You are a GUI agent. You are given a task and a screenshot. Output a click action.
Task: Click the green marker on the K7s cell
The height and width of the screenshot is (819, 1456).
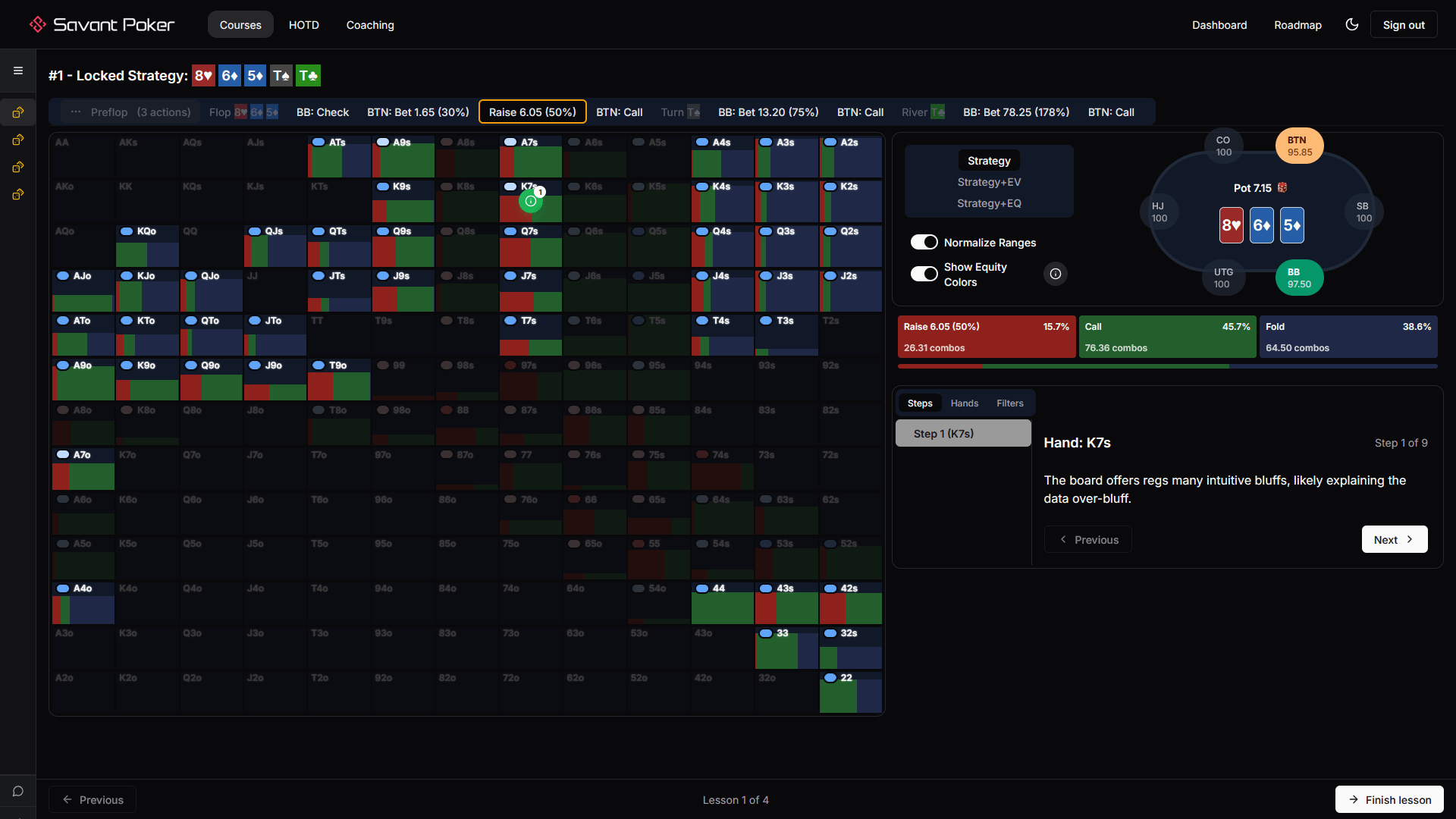pyautogui.click(x=531, y=201)
